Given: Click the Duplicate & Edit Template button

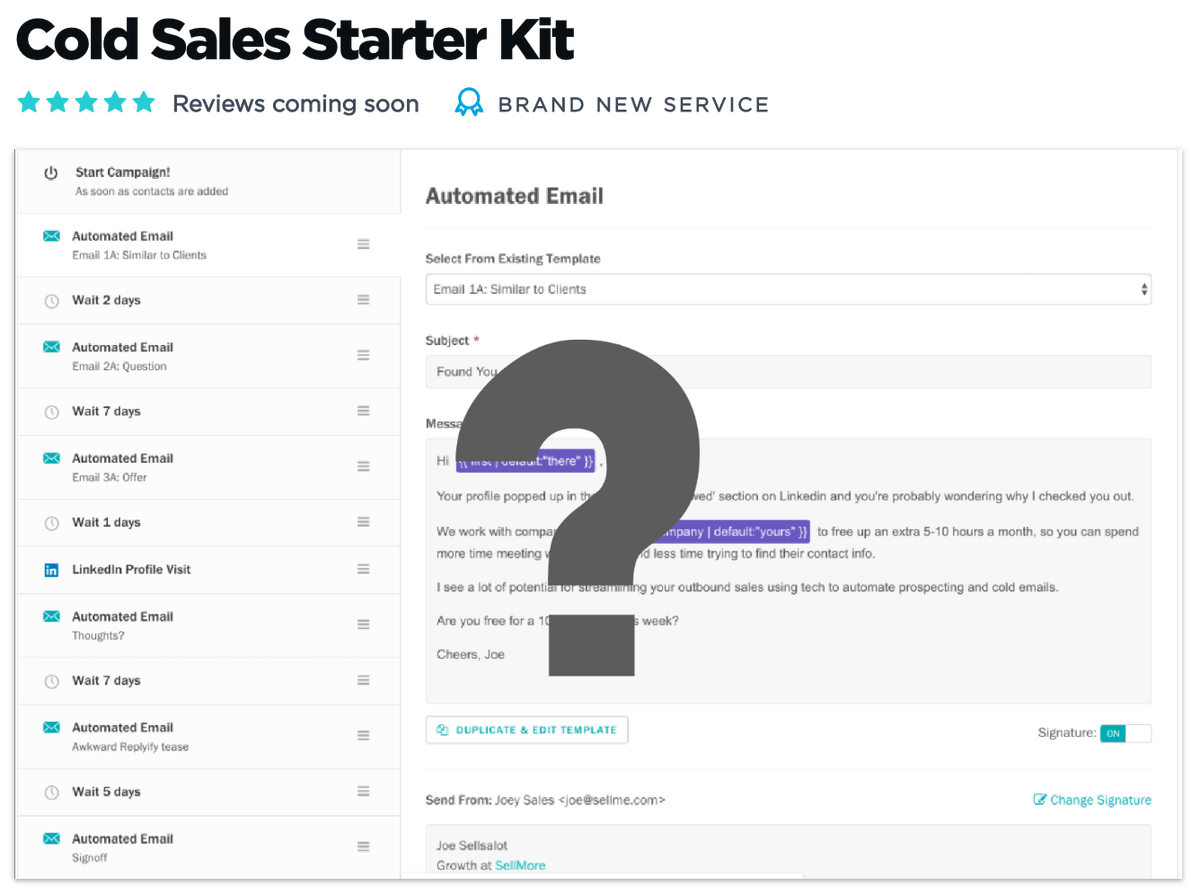Looking at the screenshot, I should coord(527,730).
